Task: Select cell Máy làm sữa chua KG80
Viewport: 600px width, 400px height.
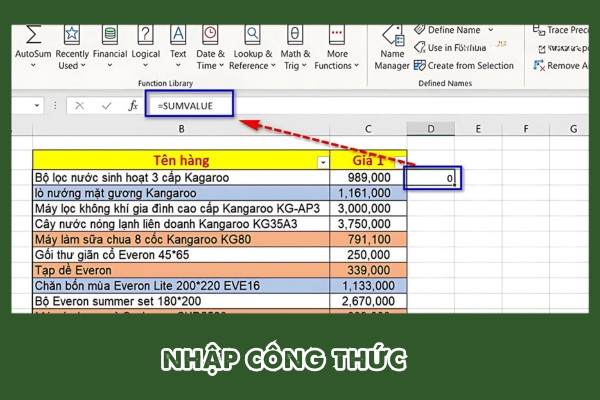Action: click(181, 240)
